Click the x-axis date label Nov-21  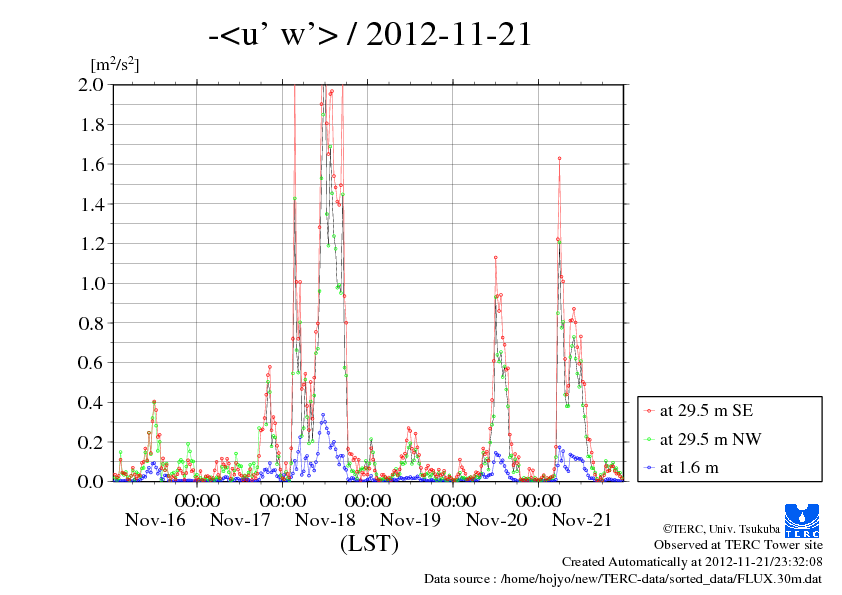(582, 520)
